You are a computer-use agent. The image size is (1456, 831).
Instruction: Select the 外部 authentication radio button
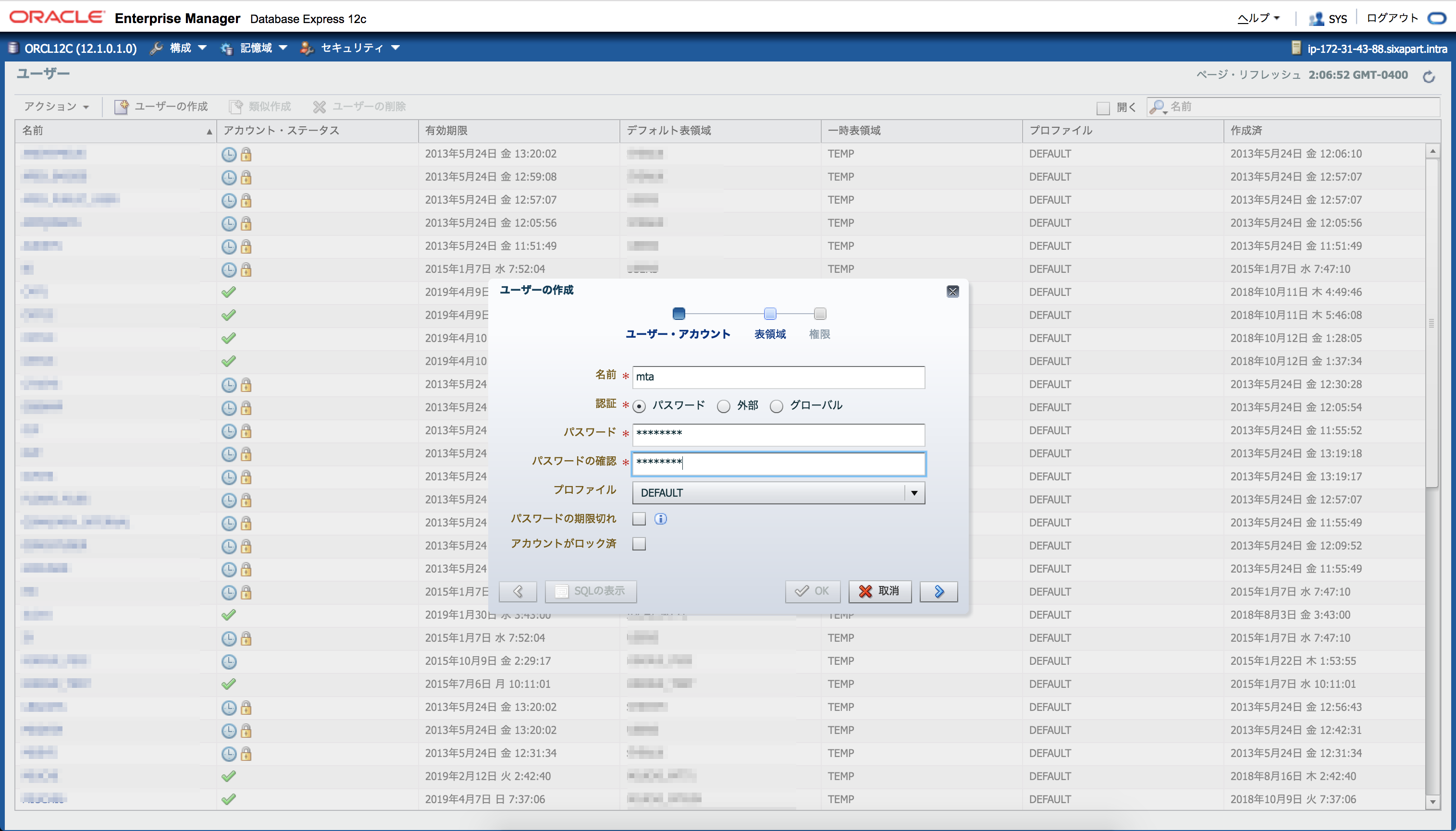[x=723, y=406]
